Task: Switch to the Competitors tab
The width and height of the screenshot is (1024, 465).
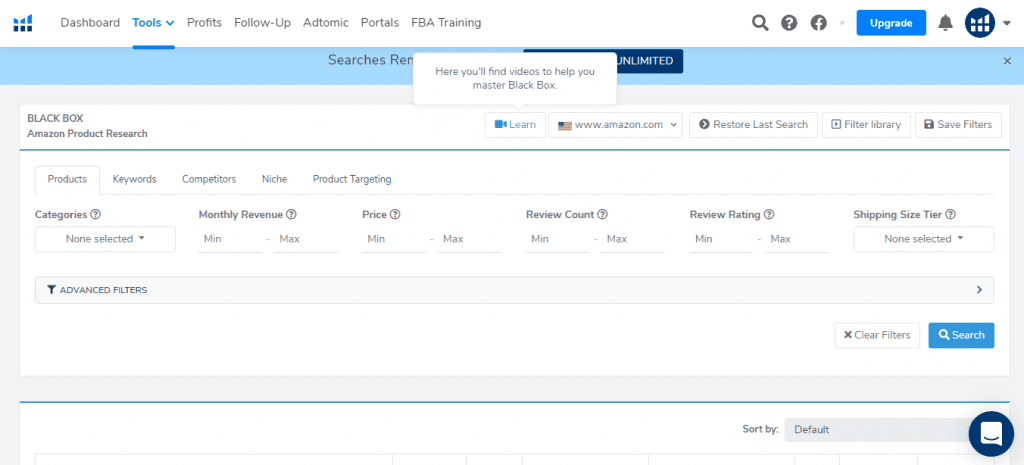Action: click(209, 180)
